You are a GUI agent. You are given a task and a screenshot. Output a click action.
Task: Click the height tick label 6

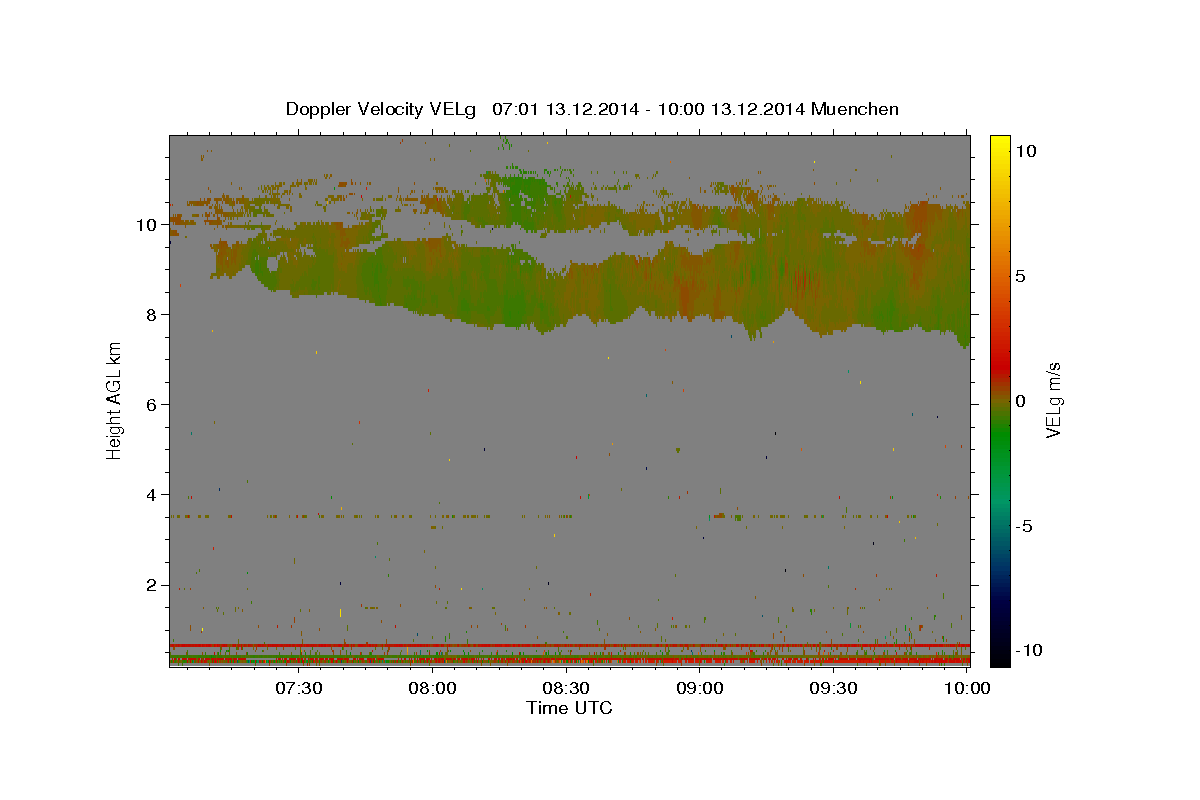click(x=153, y=405)
